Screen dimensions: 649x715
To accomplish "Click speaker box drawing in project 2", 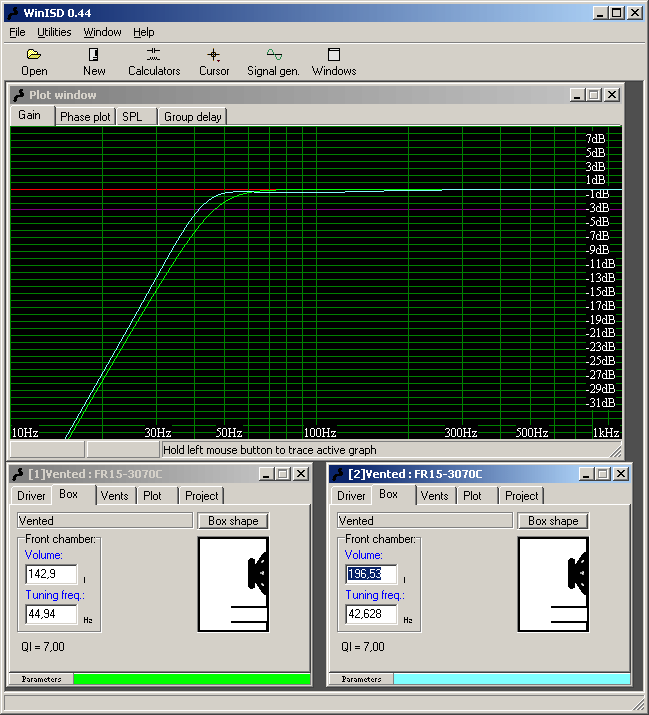I will pos(553,585).
